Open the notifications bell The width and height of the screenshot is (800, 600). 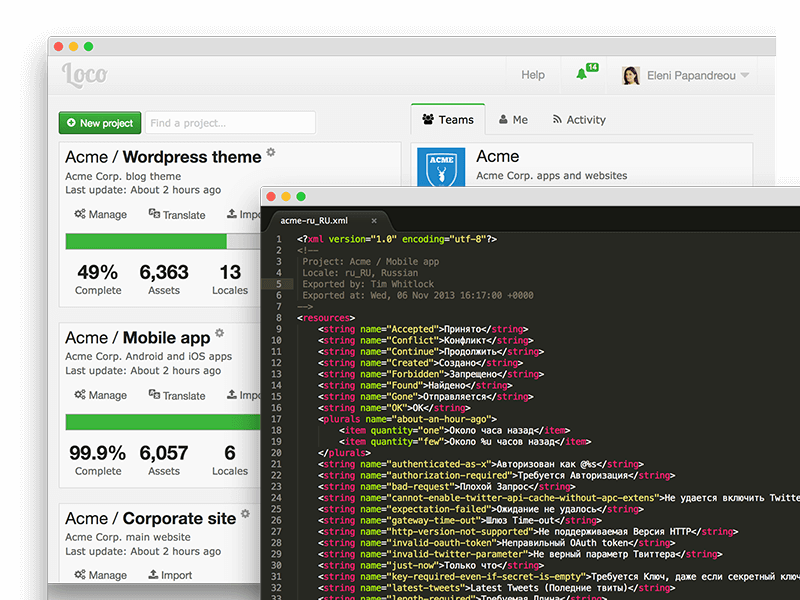pyautogui.click(x=582, y=75)
